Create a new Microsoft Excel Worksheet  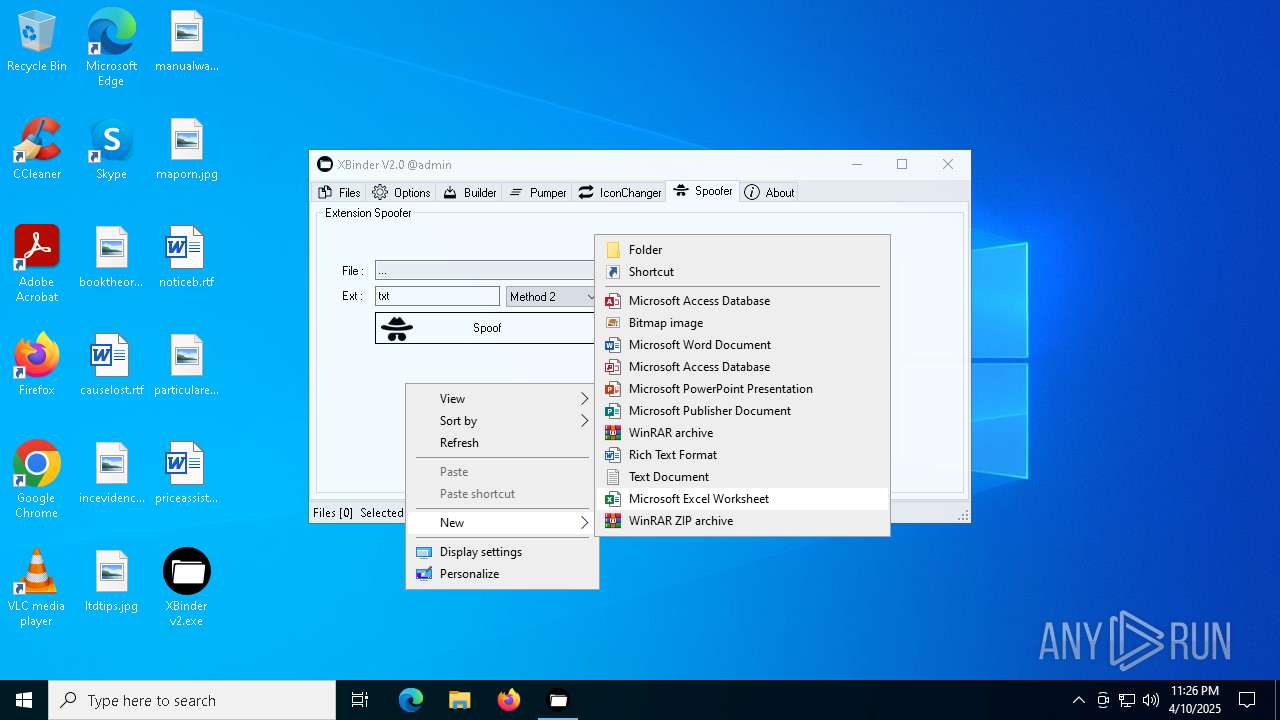[742, 498]
